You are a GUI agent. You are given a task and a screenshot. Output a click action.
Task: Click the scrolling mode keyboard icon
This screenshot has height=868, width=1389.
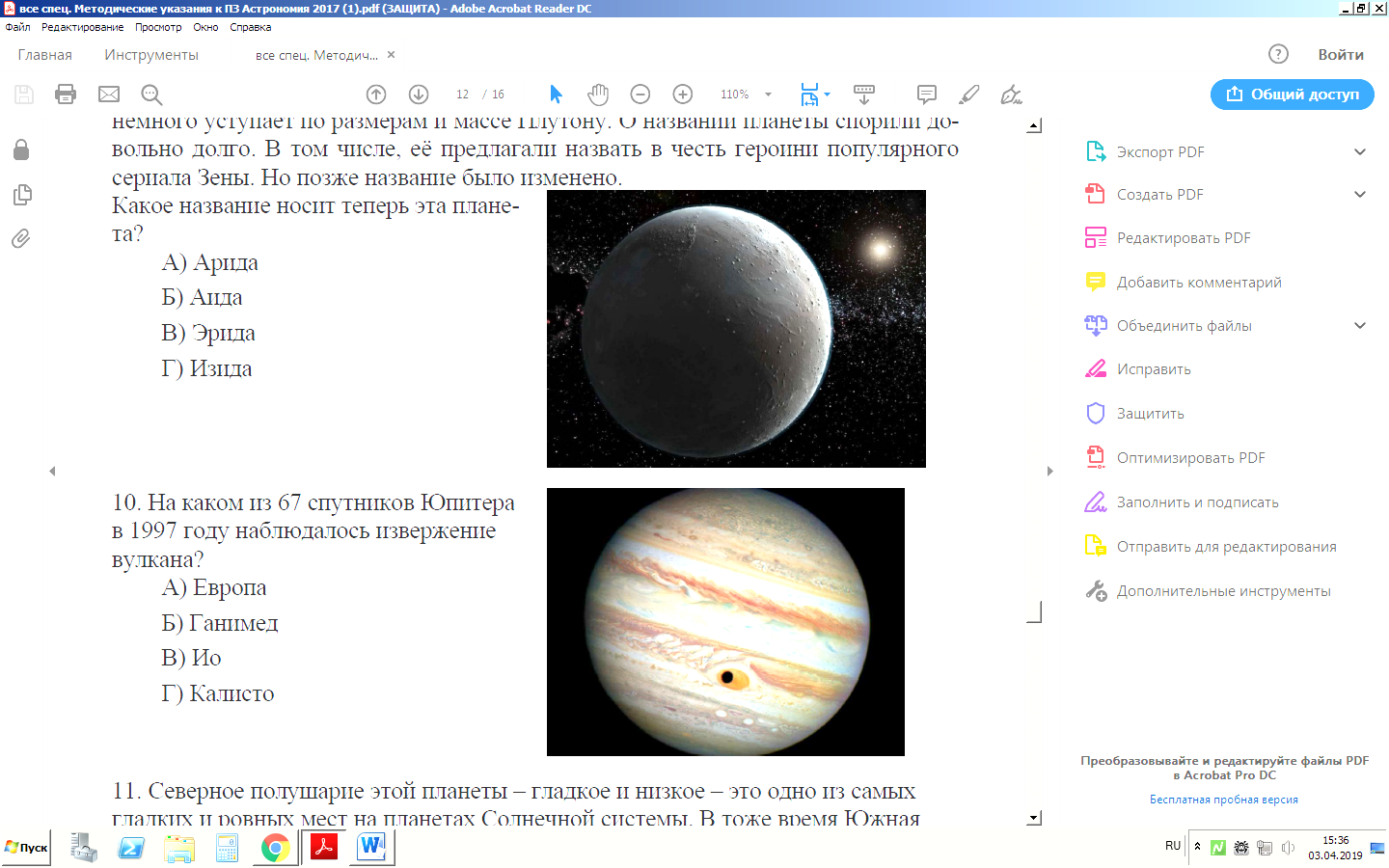[x=864, y=95]
